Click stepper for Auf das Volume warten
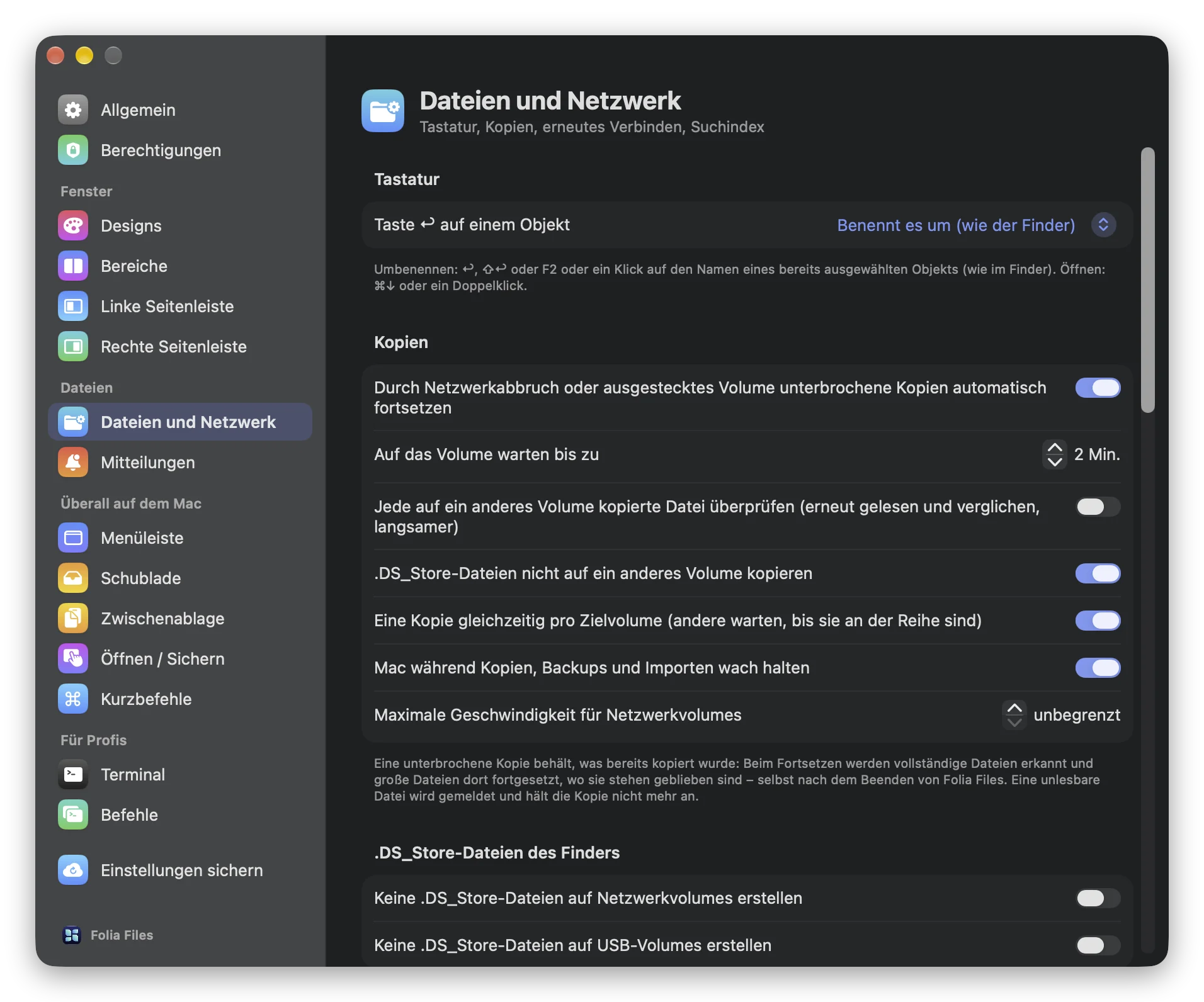This screenshot has width=1204, height=1002. (x=1055, y=454)
